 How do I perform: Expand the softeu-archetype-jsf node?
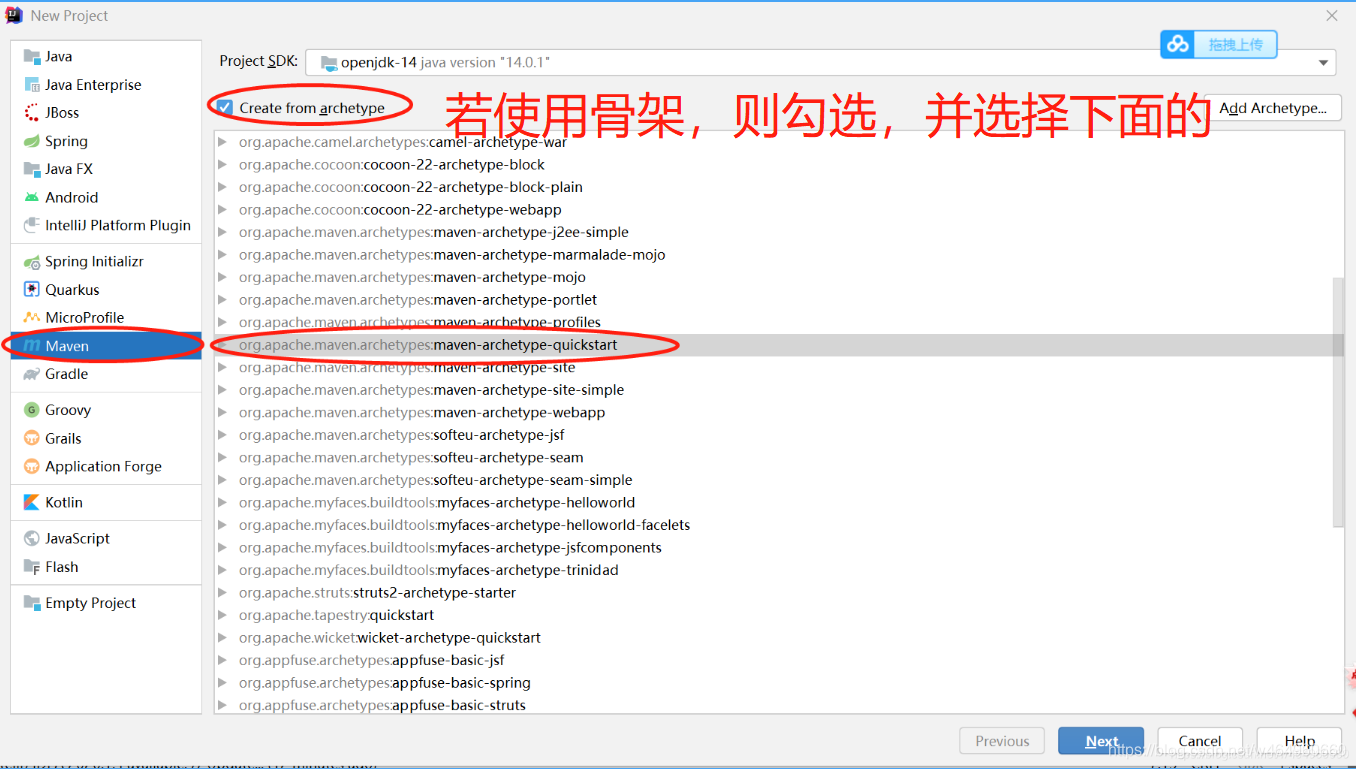[x=222, y=435]
